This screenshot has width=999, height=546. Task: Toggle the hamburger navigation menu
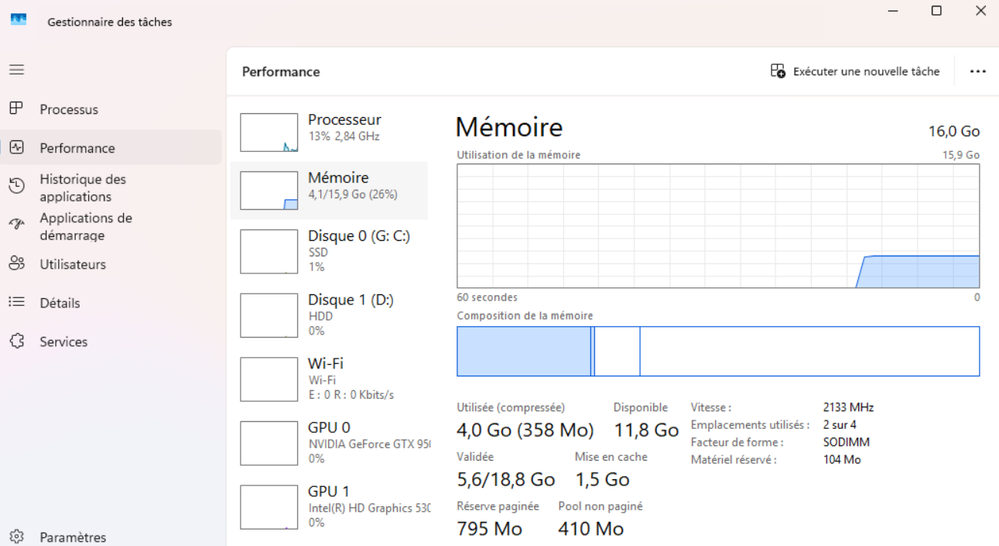17,70
